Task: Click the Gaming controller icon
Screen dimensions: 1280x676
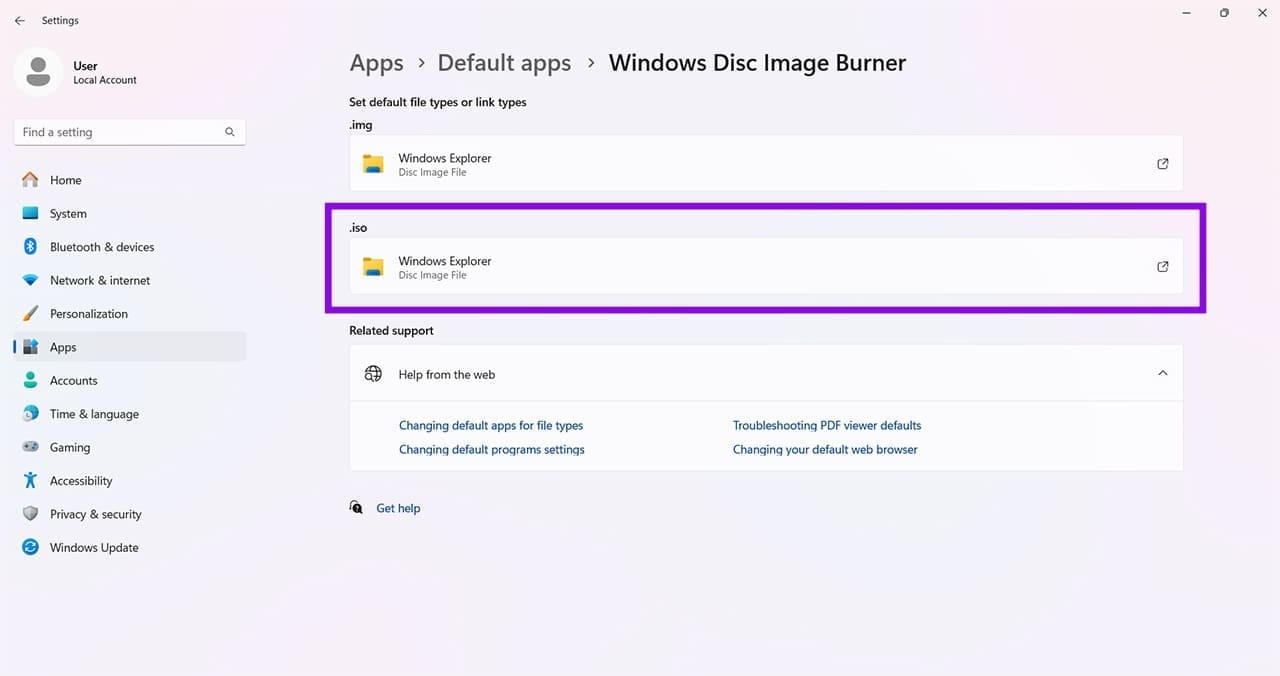Action: pyautogui.click(x=31, y=447)
